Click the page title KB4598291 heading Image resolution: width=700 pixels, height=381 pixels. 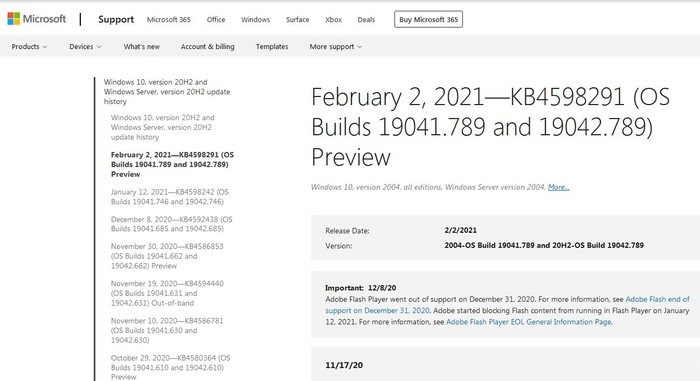[x=490, y=127]
